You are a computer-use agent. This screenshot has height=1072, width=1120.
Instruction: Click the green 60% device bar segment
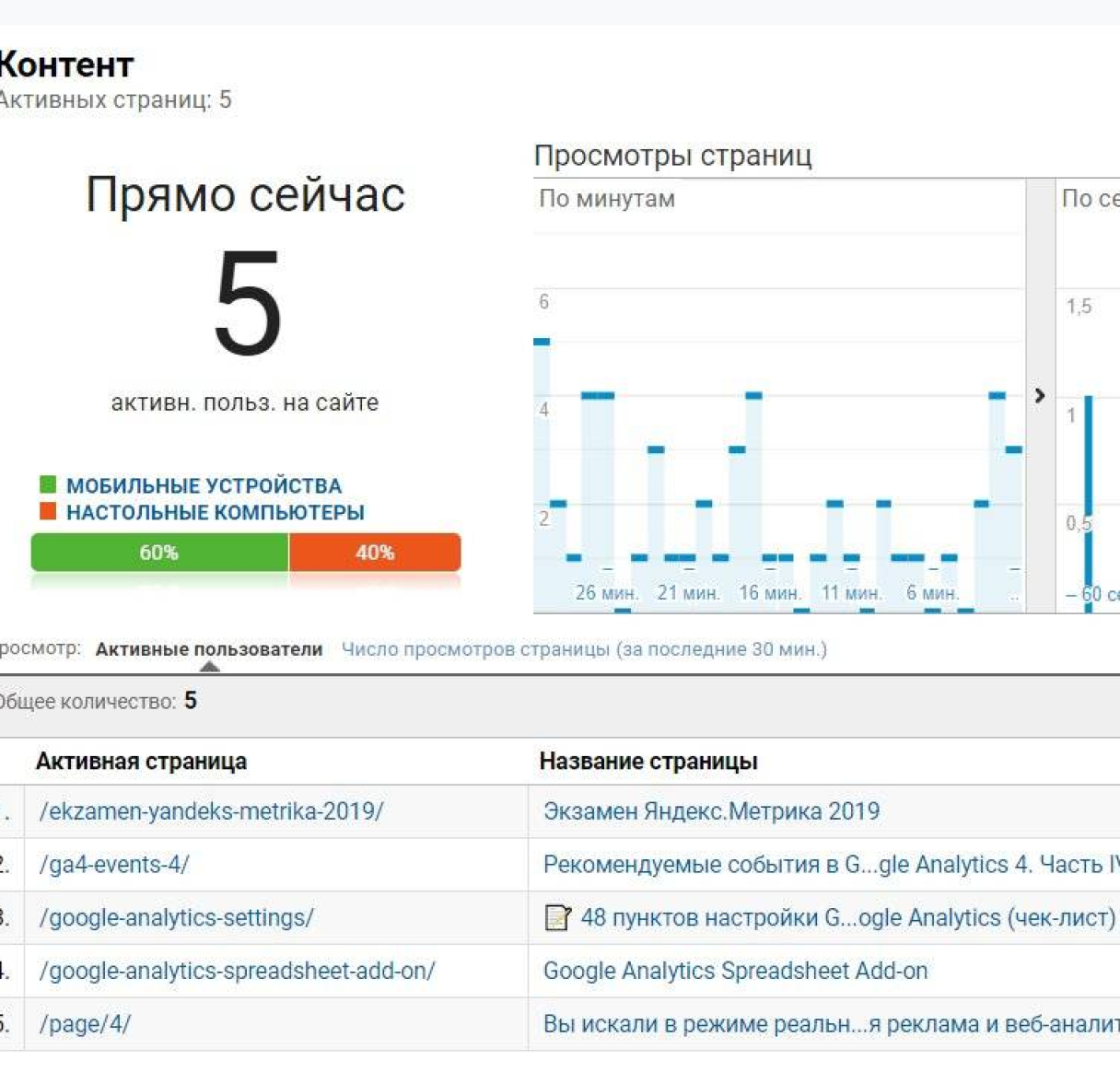click(159, 553)
